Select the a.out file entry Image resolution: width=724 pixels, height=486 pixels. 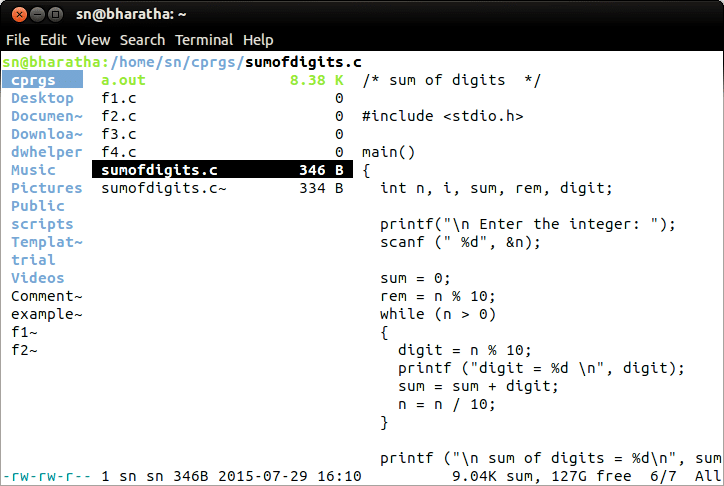click(x=124, y=80)
